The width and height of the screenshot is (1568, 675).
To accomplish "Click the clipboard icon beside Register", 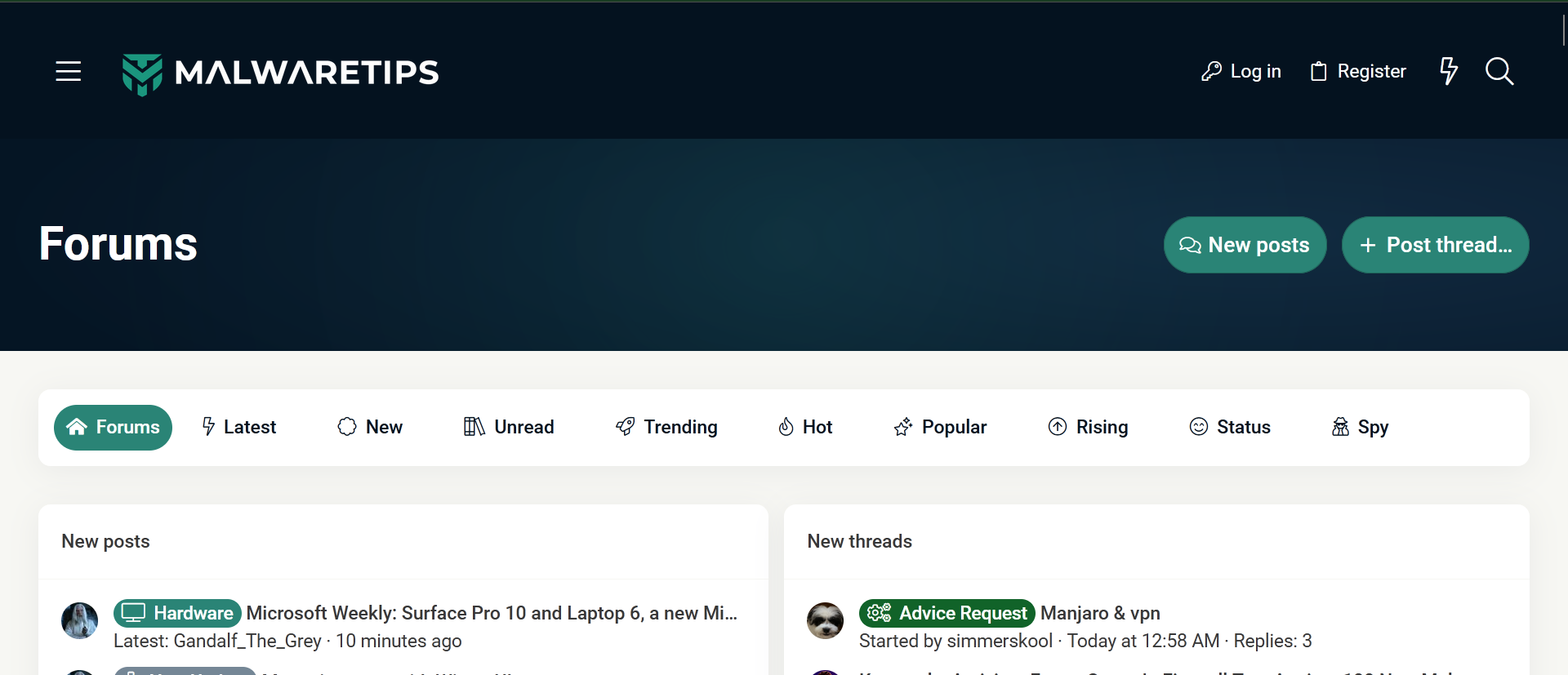I will 1318,72.
